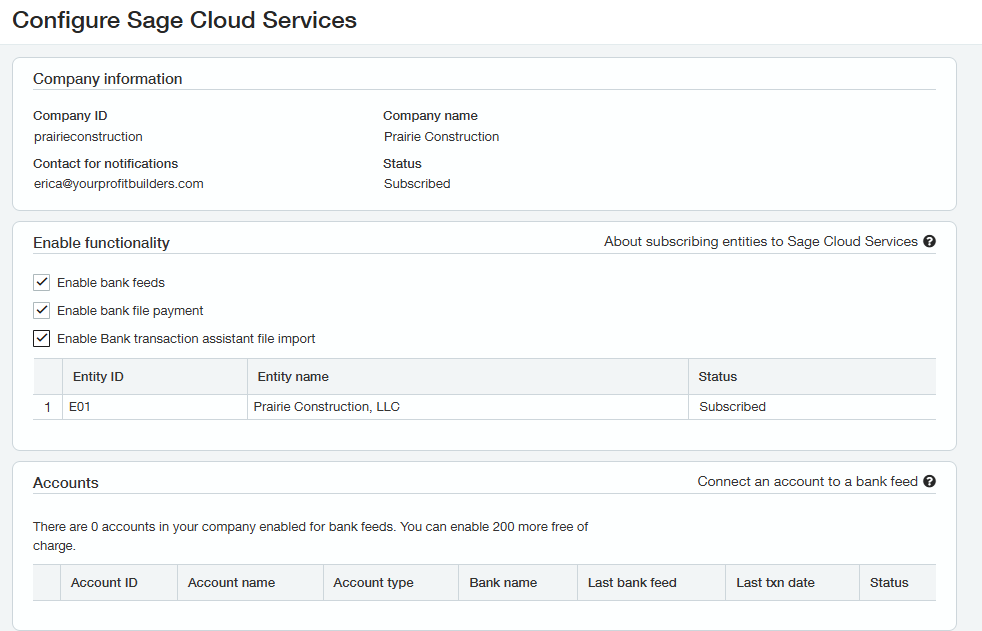Select the Prairie Construction company name value

point(442,136)
